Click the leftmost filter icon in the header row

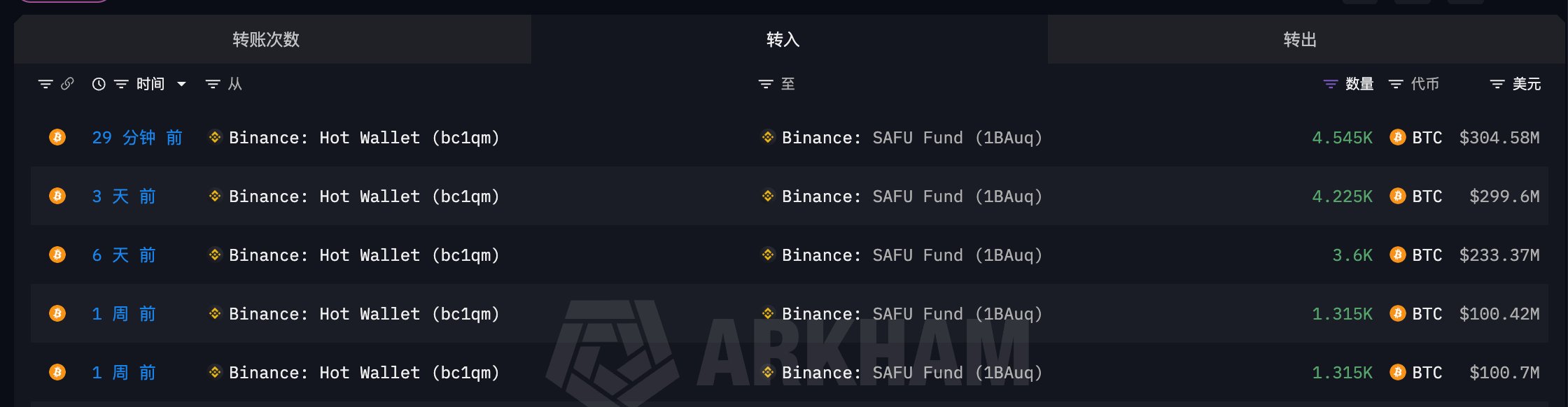click(45, 83)
